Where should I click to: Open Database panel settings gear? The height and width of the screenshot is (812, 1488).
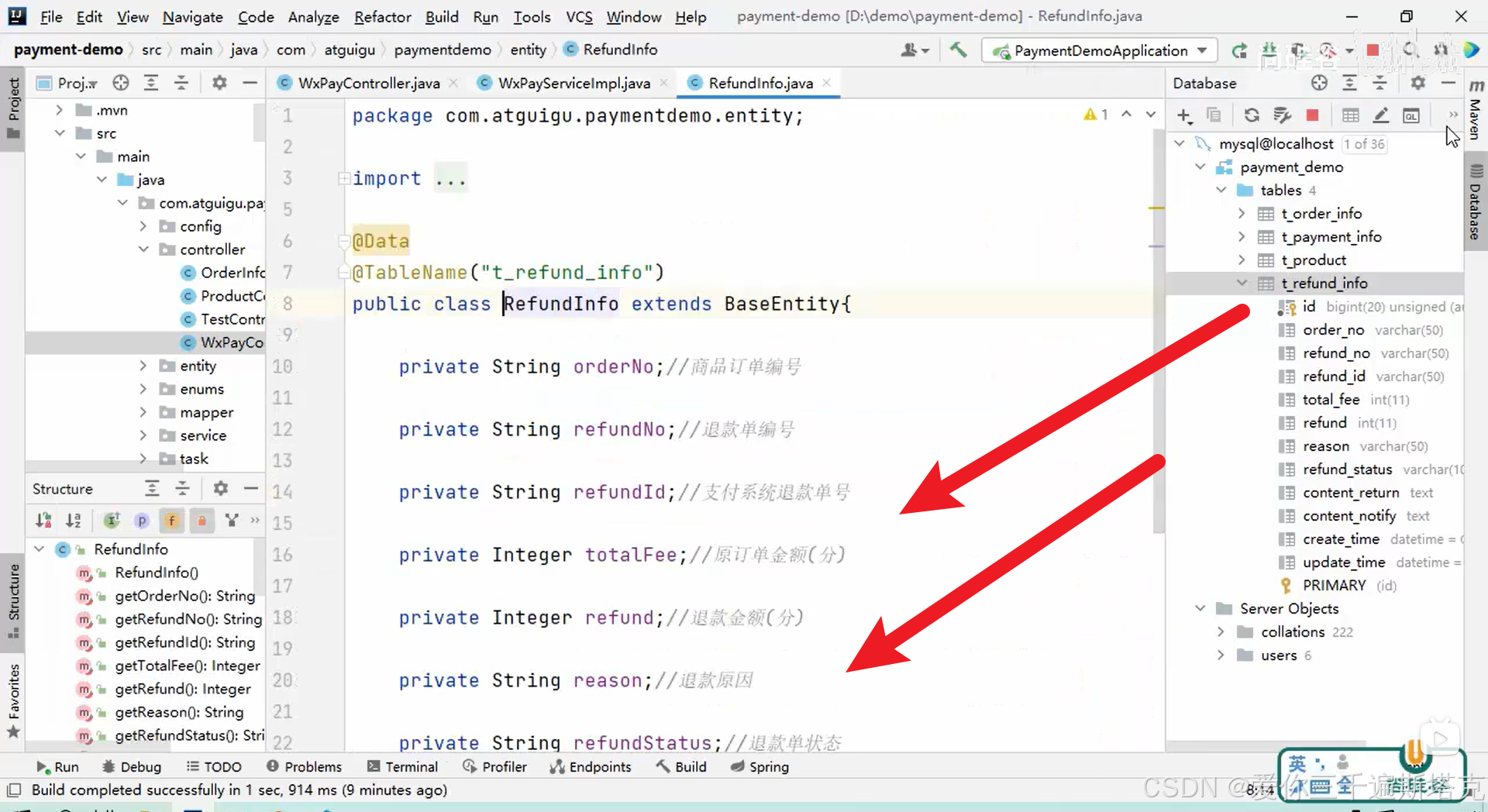pos(1418,83)
